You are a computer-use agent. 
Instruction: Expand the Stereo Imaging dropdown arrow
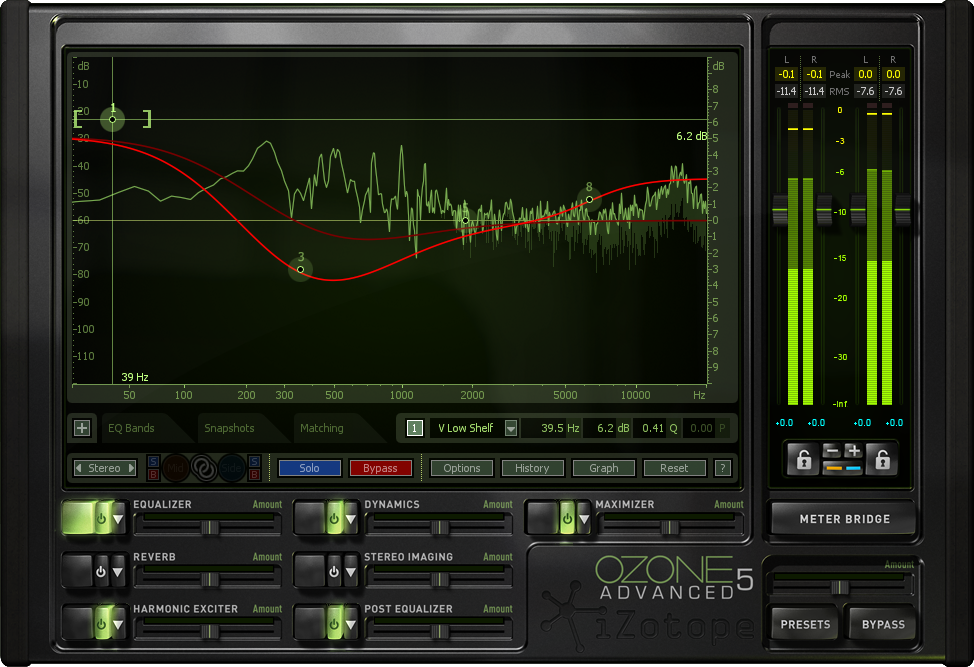coord(351,571)
